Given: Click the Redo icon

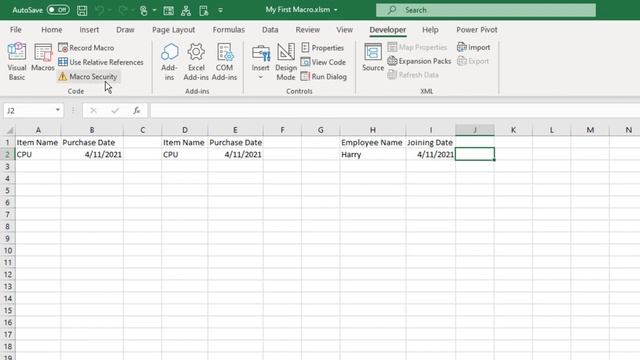Looking at the screenshot, I should click(x=122, y=10).
